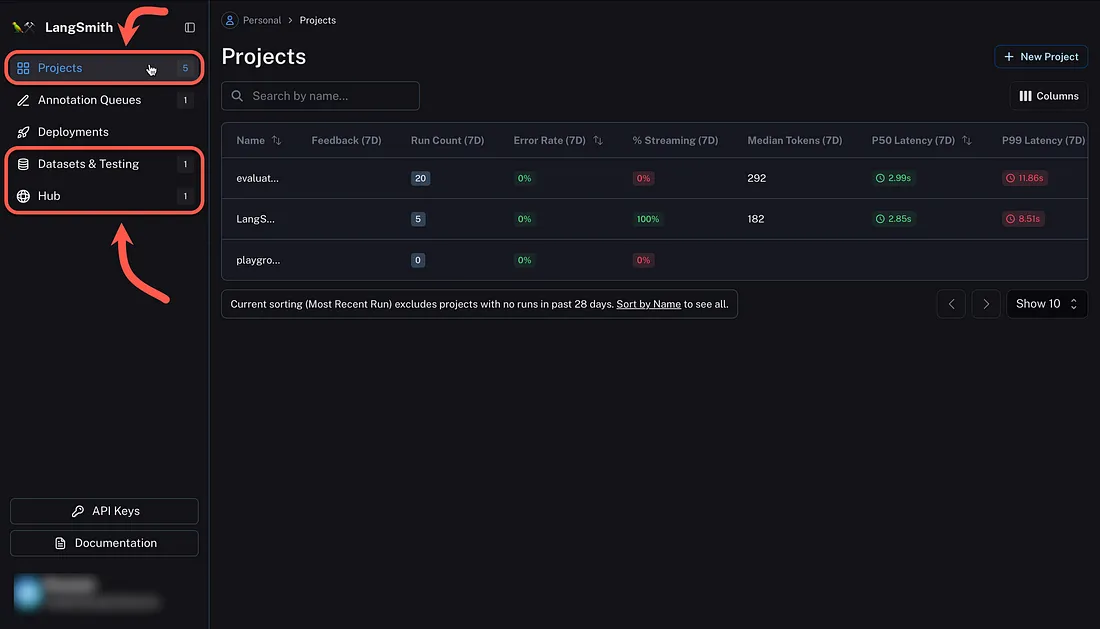Click median tokens value 292
Image resolution: width=1100 pixels, height=629 pixels.
(x=756, y=178)
